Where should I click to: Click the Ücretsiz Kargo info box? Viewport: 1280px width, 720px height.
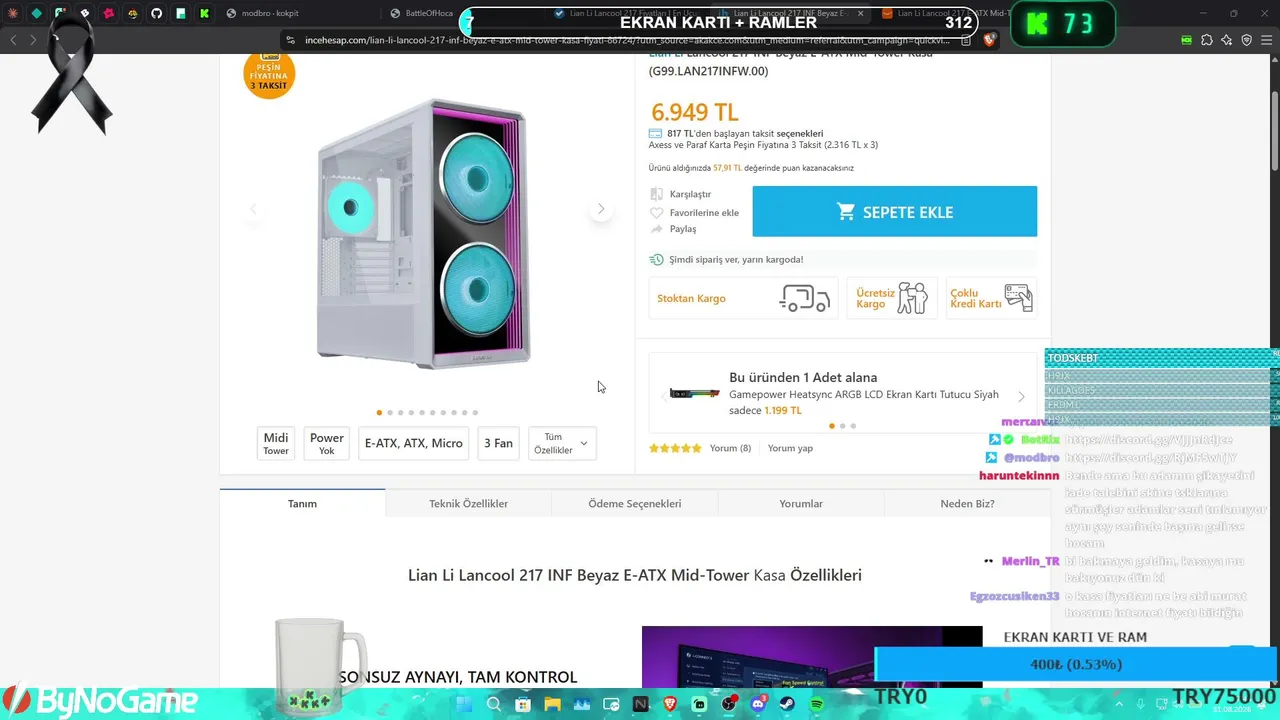point(892,298)
